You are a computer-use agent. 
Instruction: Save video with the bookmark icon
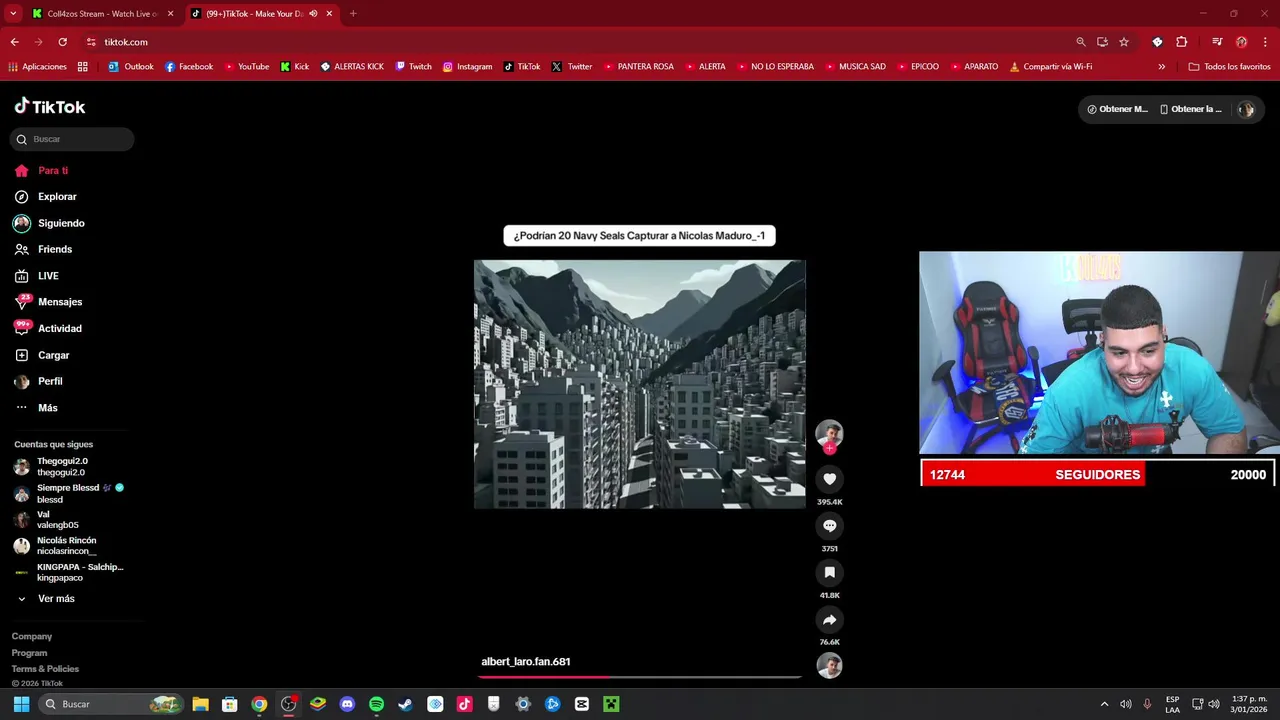point(829,572)
